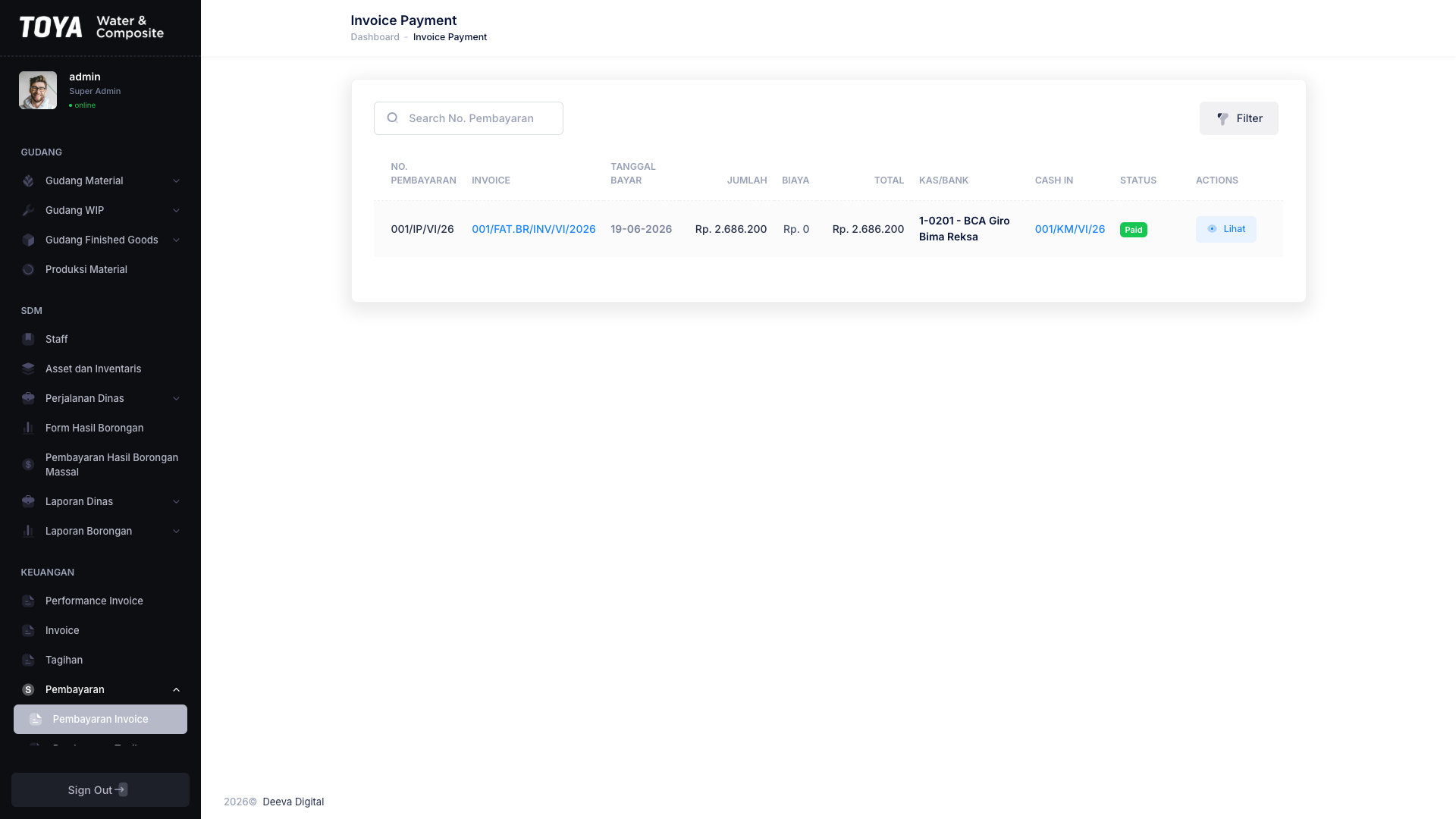Screen dimensions: 1456x819
Task: Click the Form Hasil Borongan chart icon
Action: coord(28,428)
